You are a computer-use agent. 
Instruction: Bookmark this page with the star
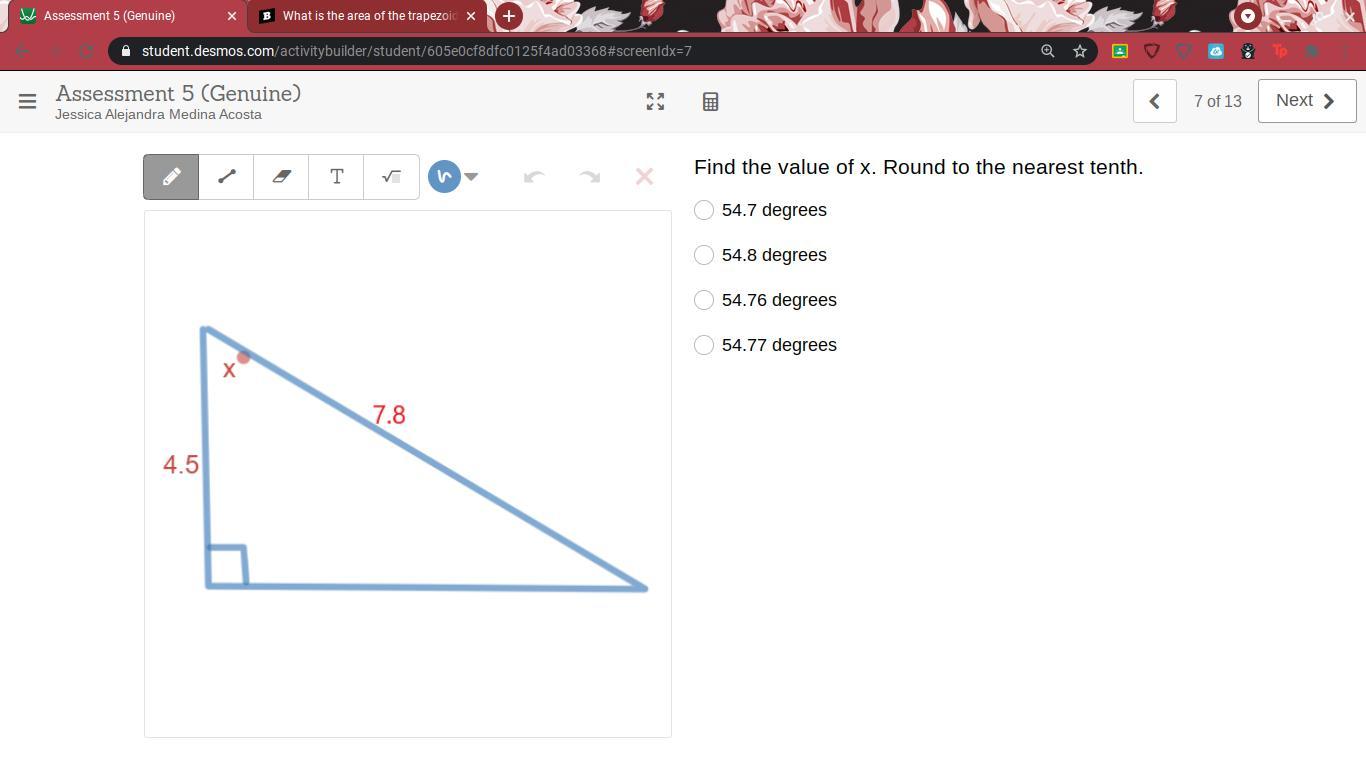coord(1080,51)
